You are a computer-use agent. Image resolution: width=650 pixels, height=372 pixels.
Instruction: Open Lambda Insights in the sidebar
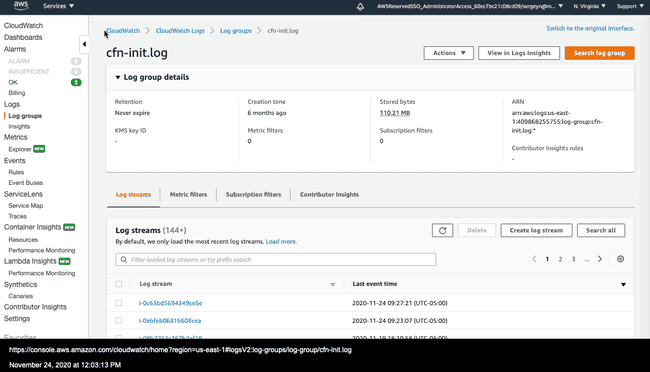30,261
